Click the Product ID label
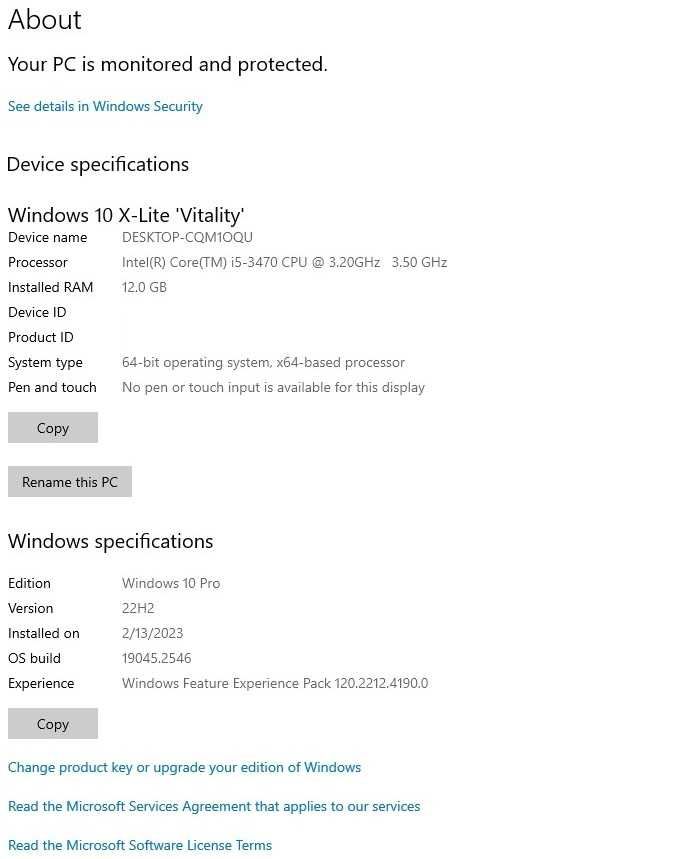The height and width of the screenshot is (859, 696). tap(41, 337)
